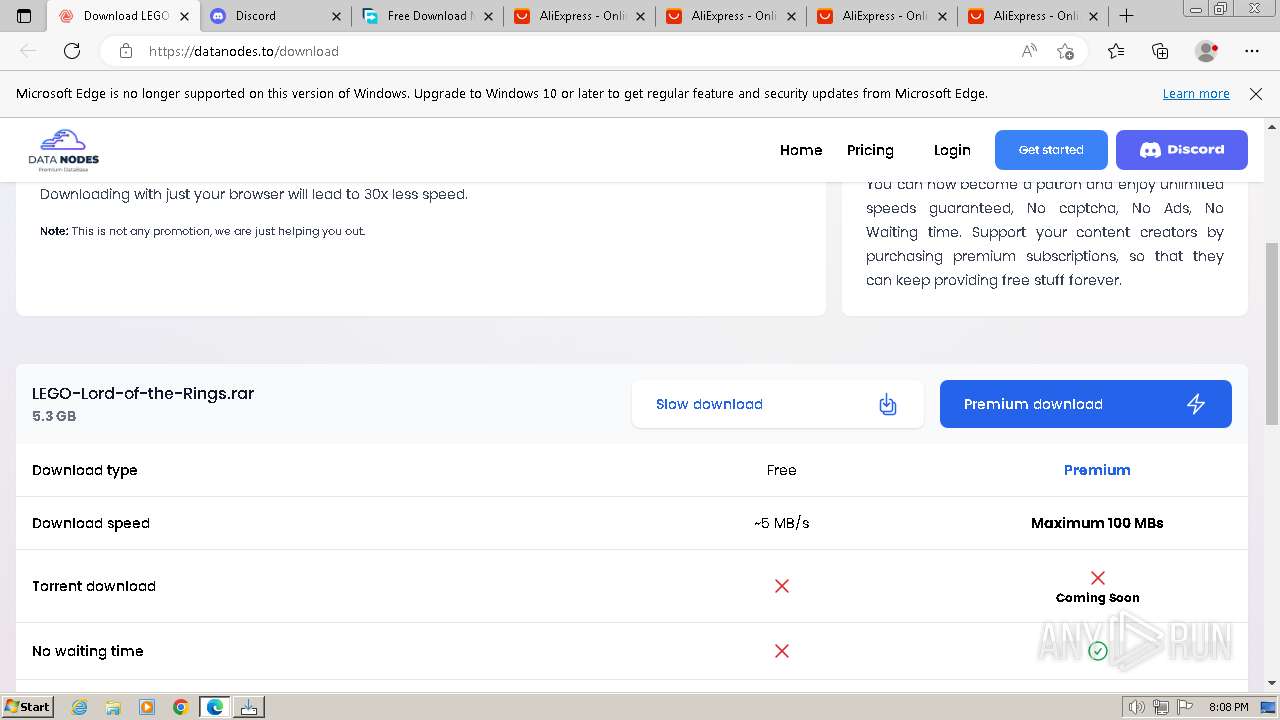
Task: Select the LEGO-Lord-of-the-Rings.rar filename
Action: click(143, 393)
